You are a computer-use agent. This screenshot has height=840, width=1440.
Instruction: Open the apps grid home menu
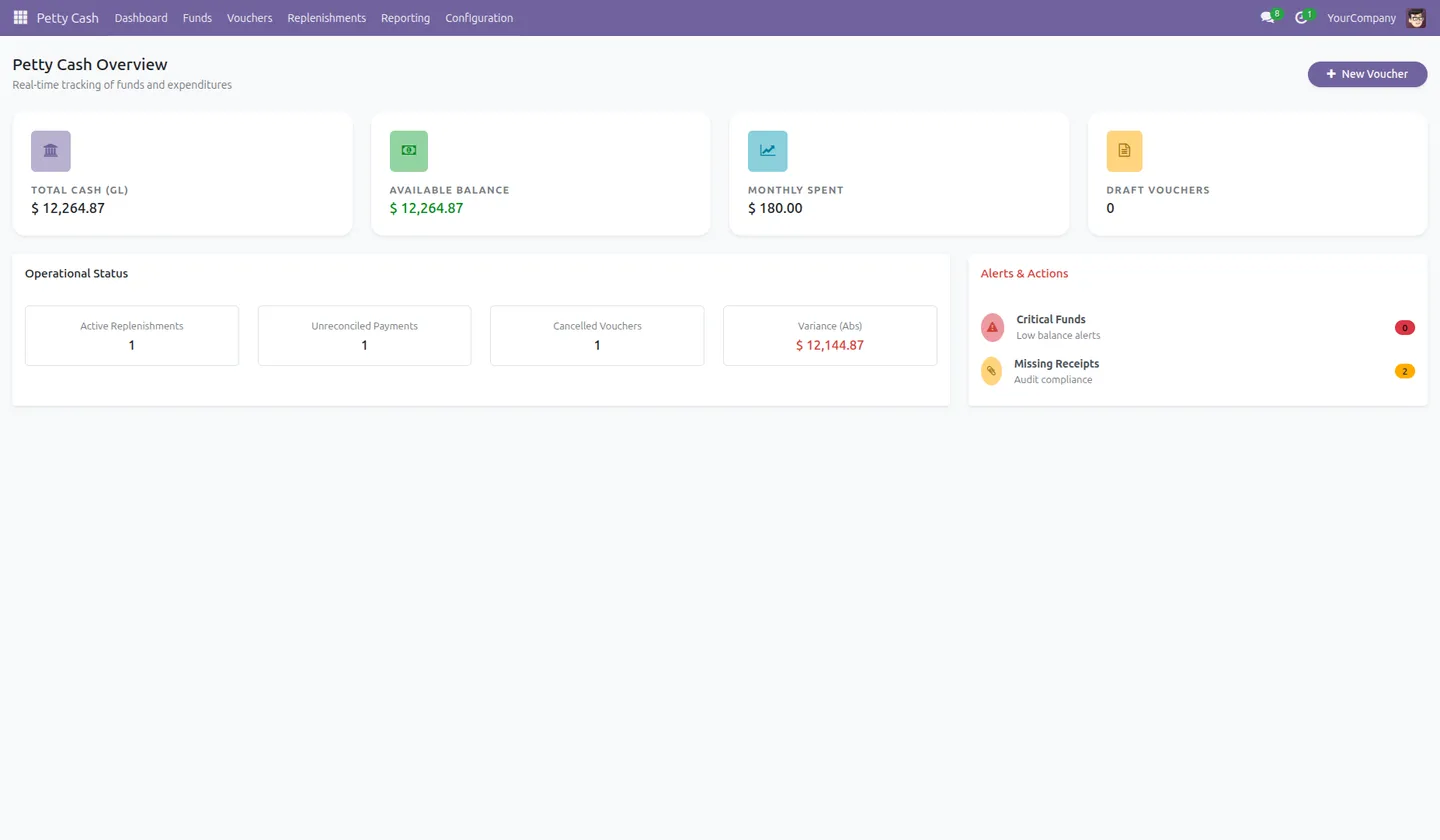tap(20, 18)
